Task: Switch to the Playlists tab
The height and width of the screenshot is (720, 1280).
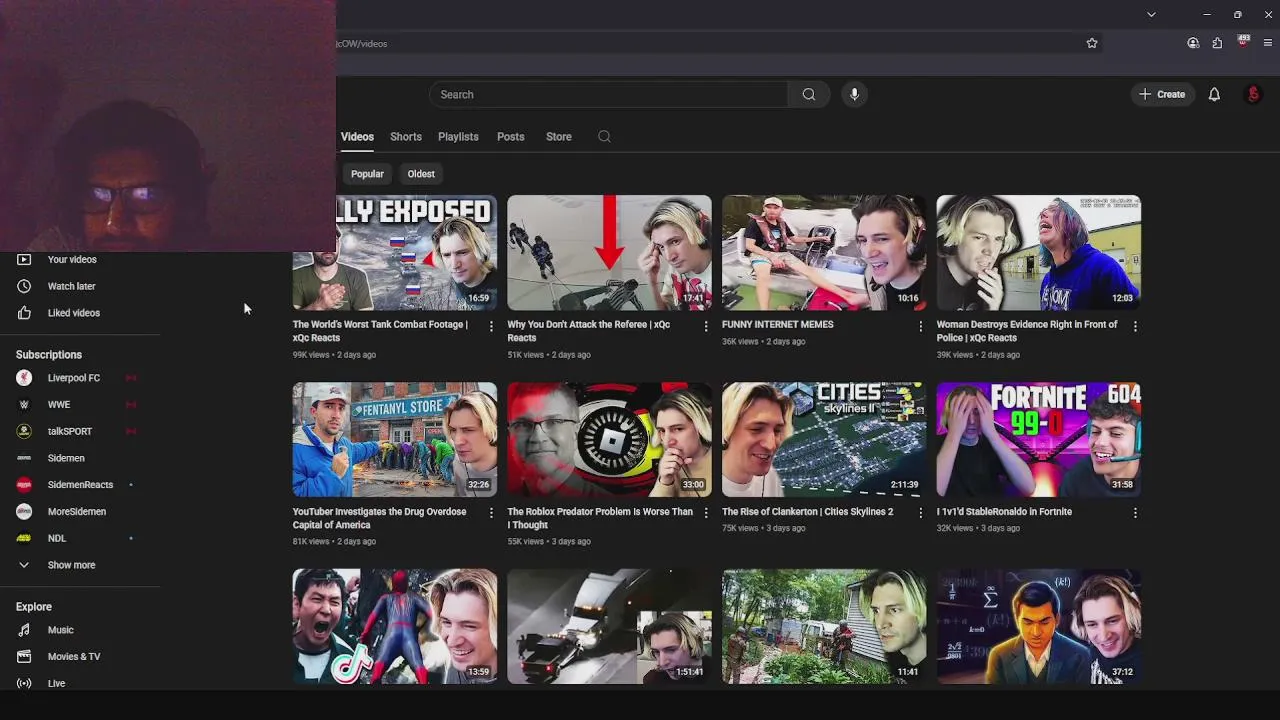Action: [x=458, y=137]
